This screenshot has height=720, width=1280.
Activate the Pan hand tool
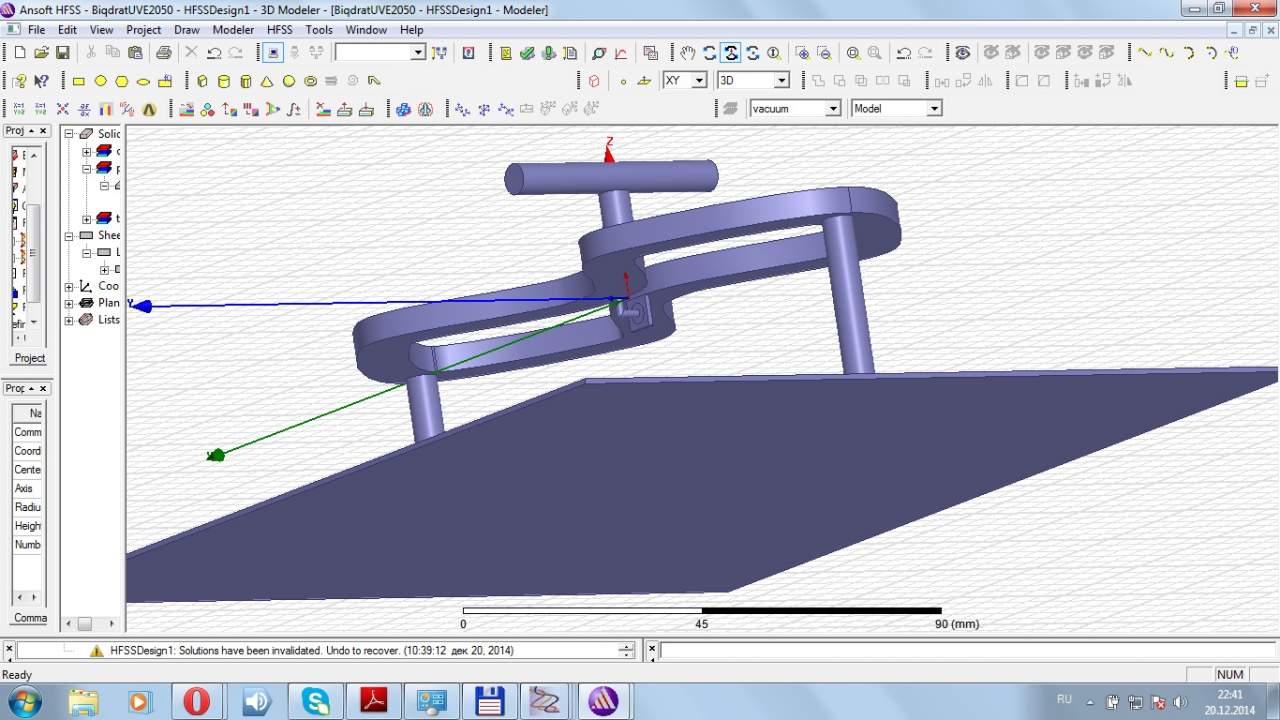(x=687, y=53)
